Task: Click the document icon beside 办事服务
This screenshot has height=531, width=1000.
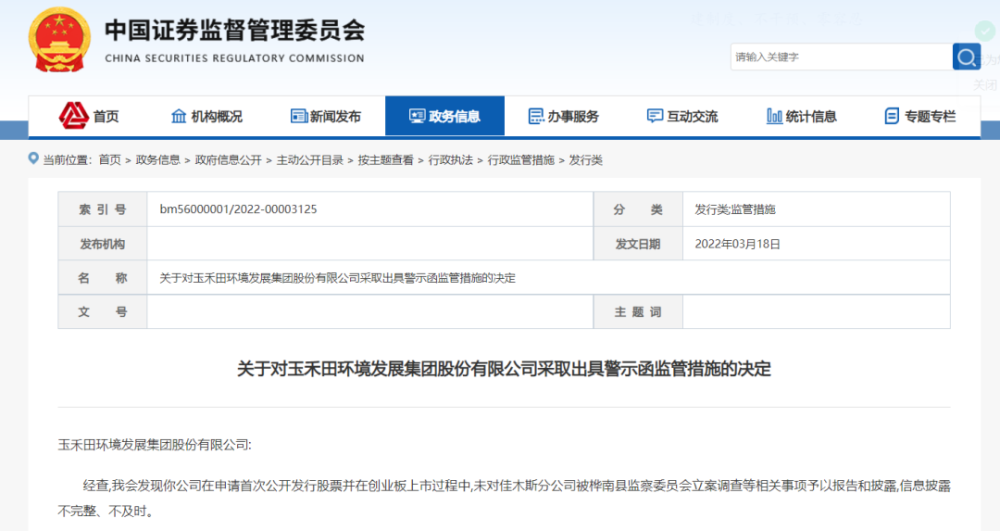Action: click(536, 116)
